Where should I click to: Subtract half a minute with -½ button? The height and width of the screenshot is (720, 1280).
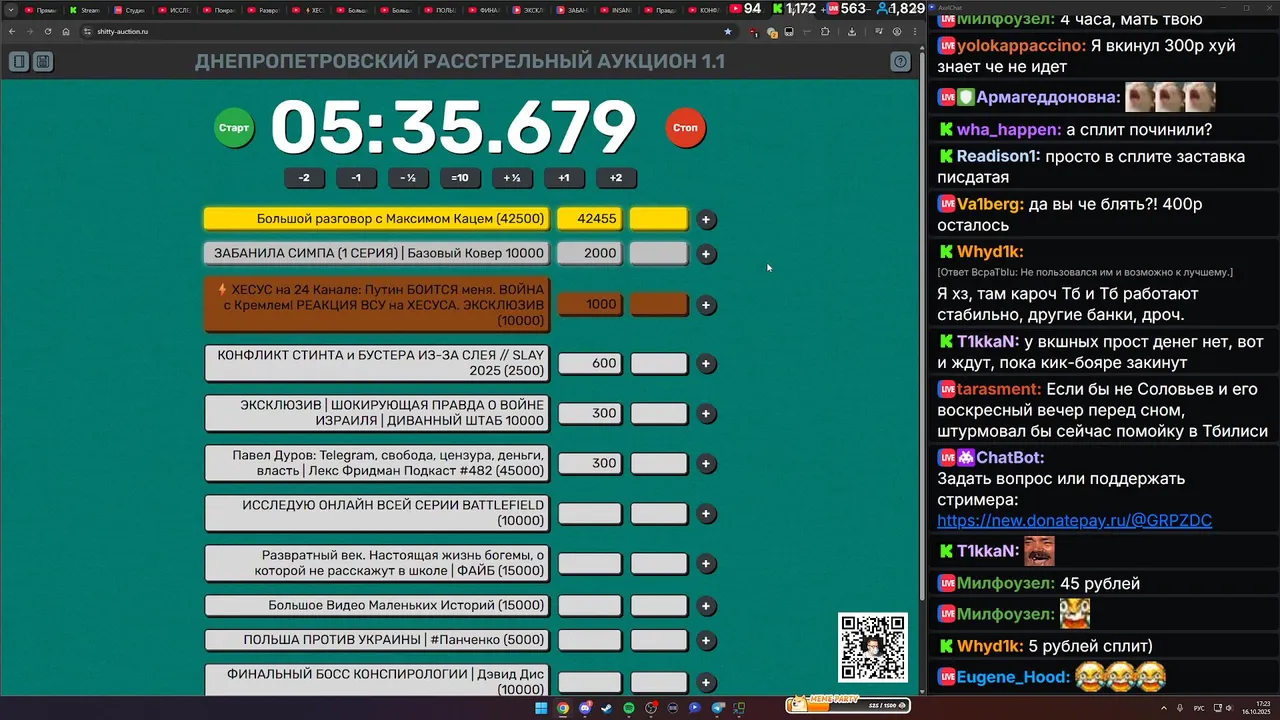pyautogui.click(x=408, y=178)
